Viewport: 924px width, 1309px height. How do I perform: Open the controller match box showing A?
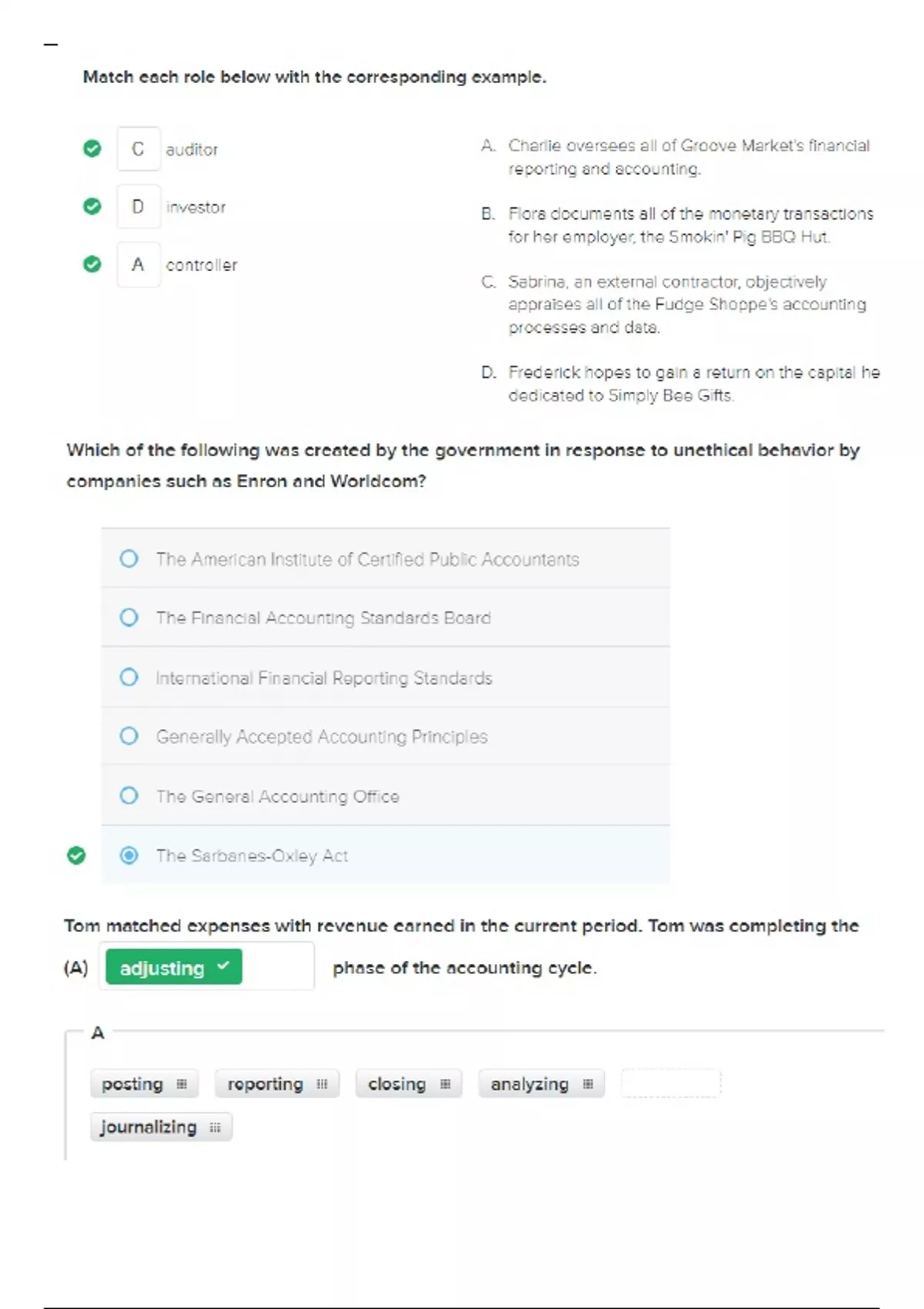139,264
